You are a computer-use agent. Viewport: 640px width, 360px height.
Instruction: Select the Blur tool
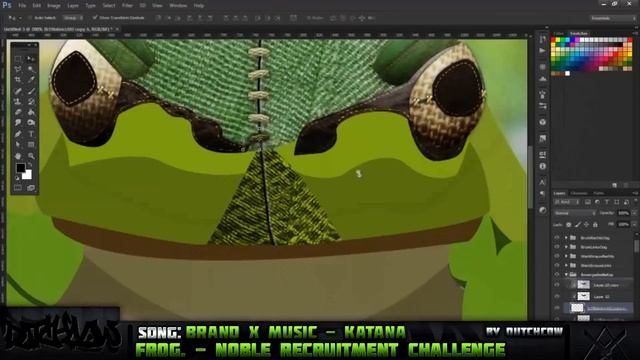[x=18, y=122]
